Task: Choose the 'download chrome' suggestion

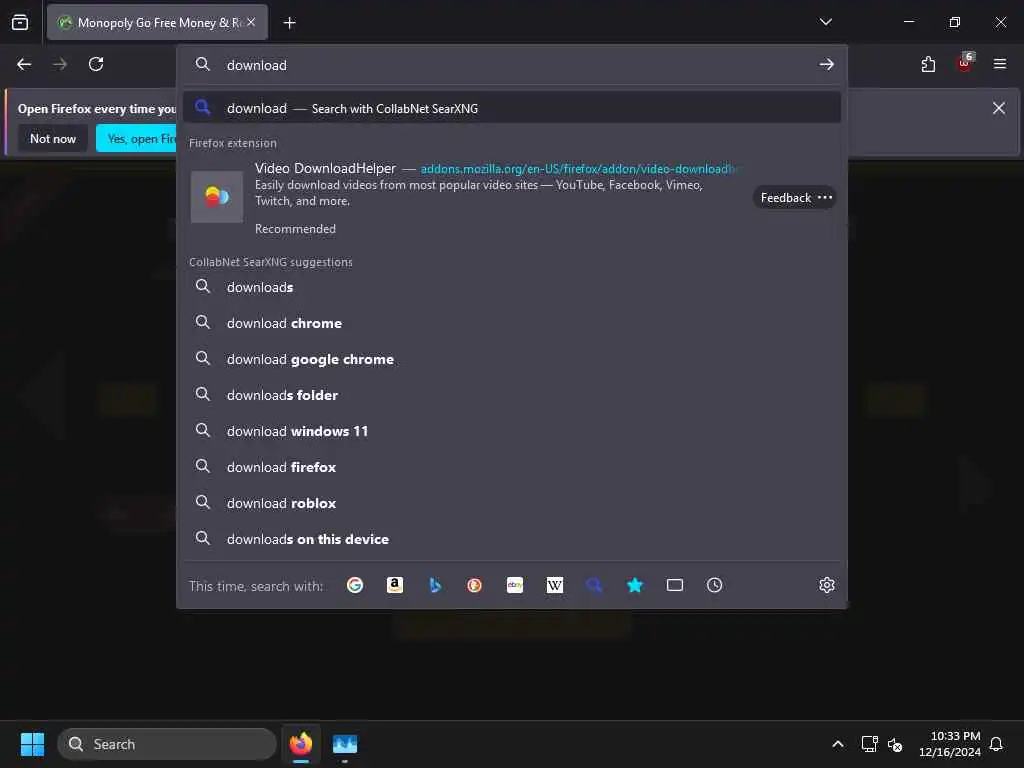Action: (512, 323)
